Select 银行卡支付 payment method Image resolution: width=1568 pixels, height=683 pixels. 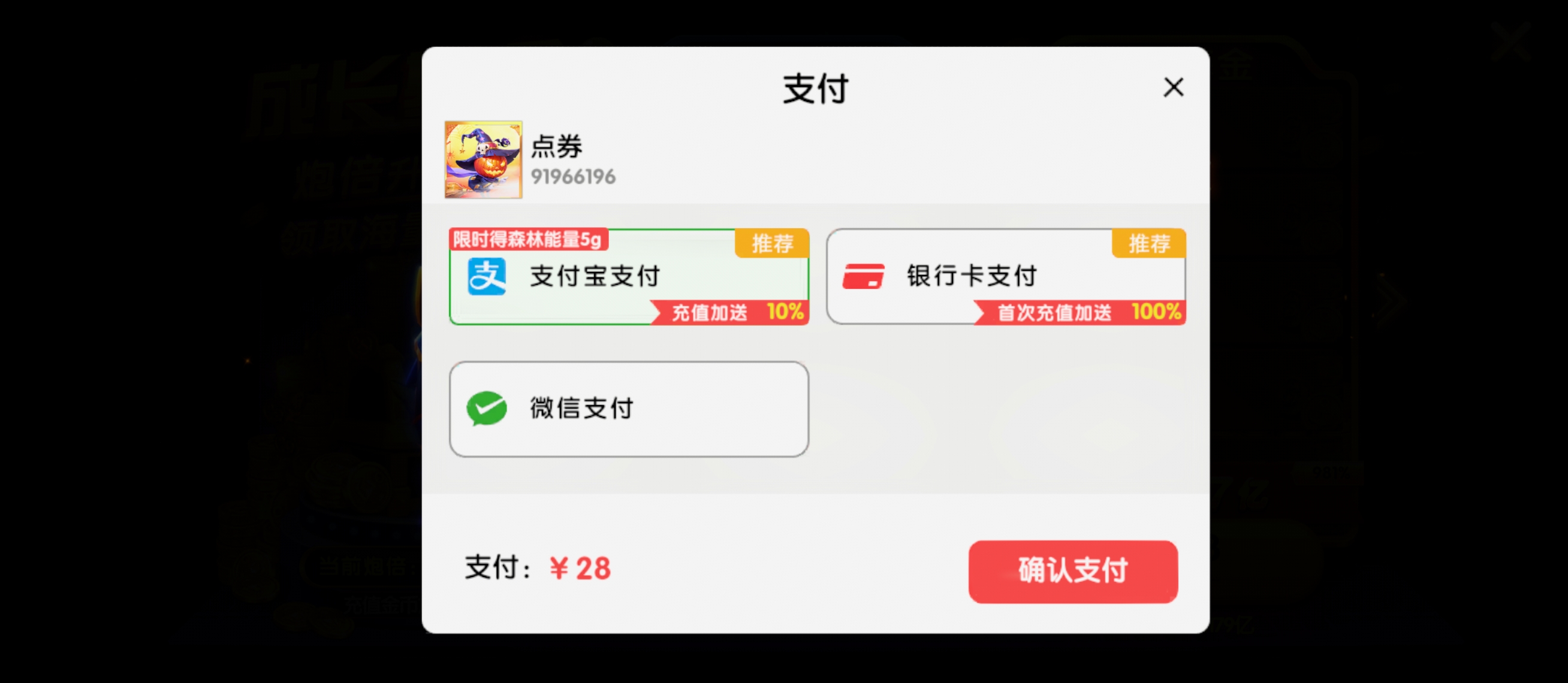point(1006,277)
